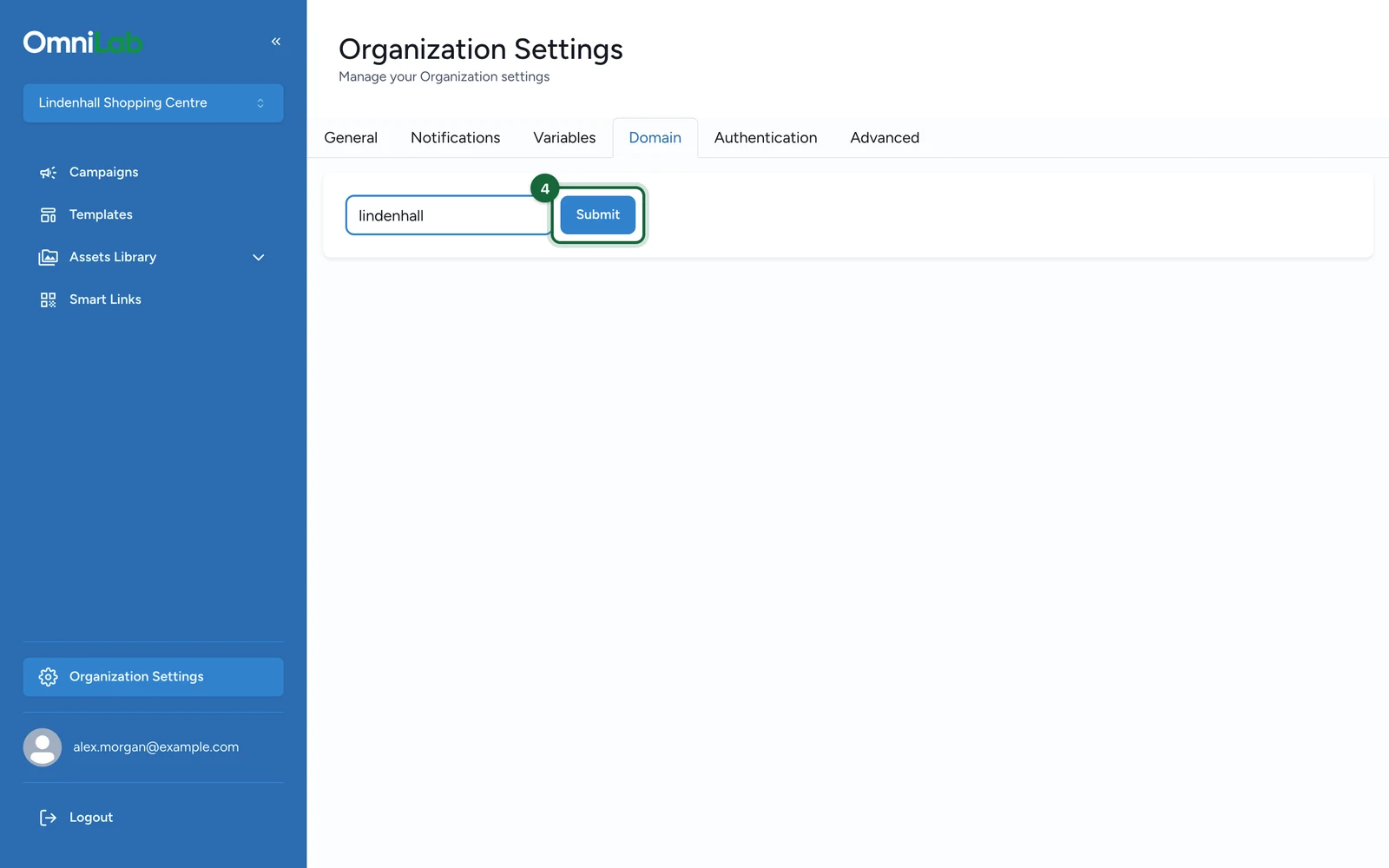The width and height of the screenshot is (1389, 868).
Task: Collapse the sidebar with double-chevron icon
Action: 276,42
